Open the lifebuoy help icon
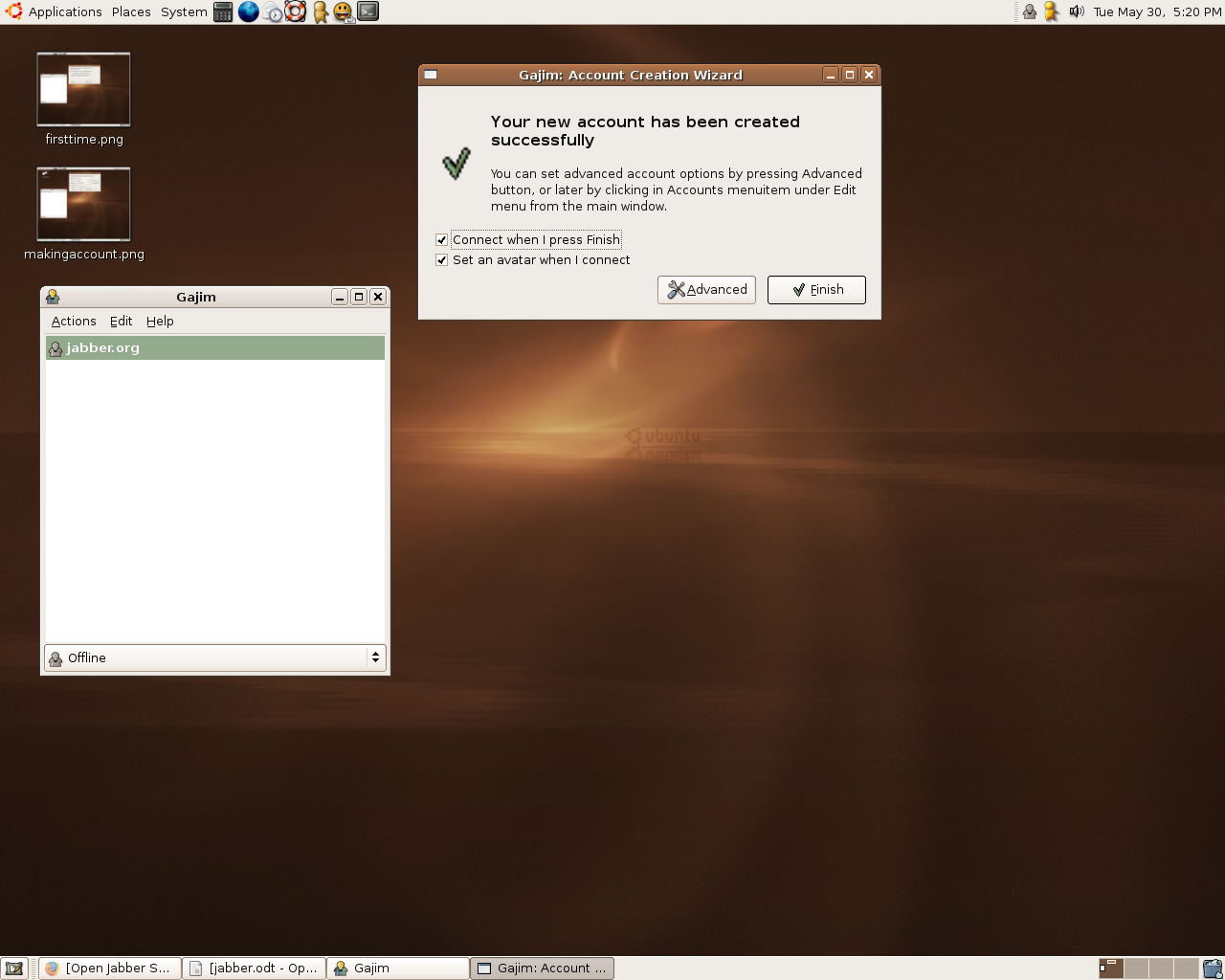Viewport: 1225px width, 980px height. click(x=296, y=11)
